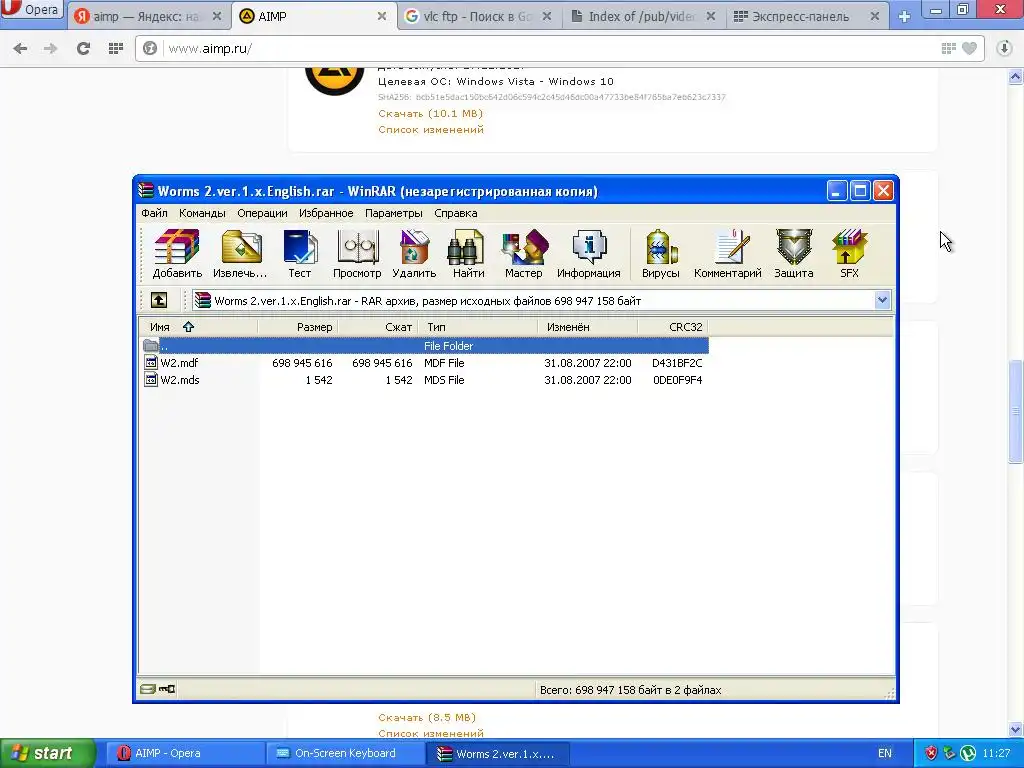Click the EN language indicator
The image size is (1024, 768).
pyautogui.click(x=885, y=753)
